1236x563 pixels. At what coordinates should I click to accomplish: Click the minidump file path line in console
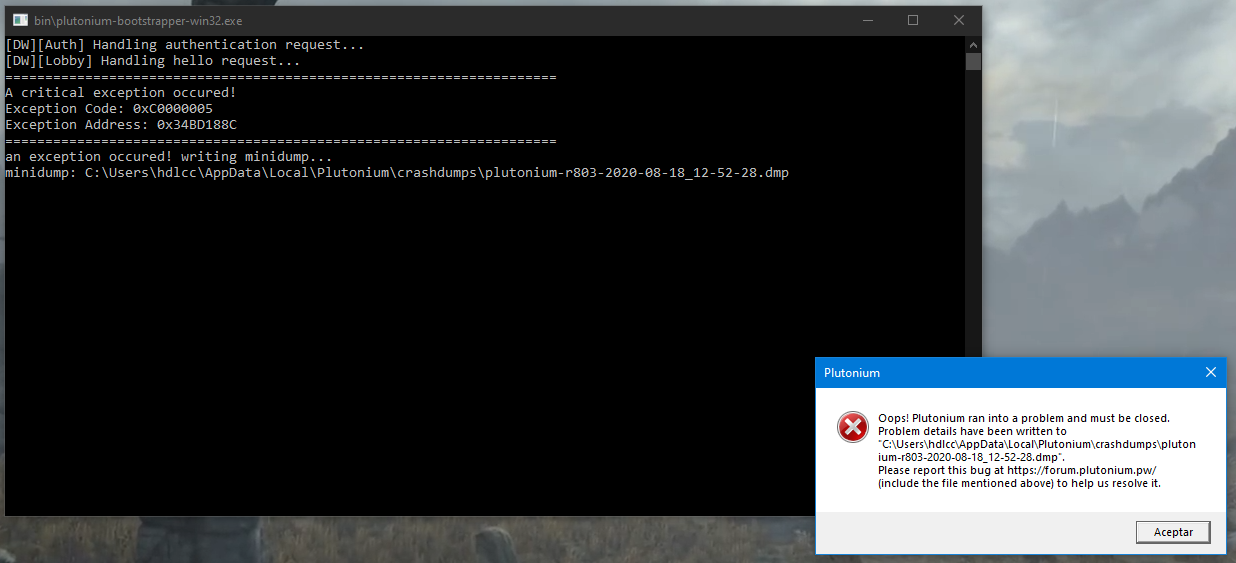tap(397, 173)
